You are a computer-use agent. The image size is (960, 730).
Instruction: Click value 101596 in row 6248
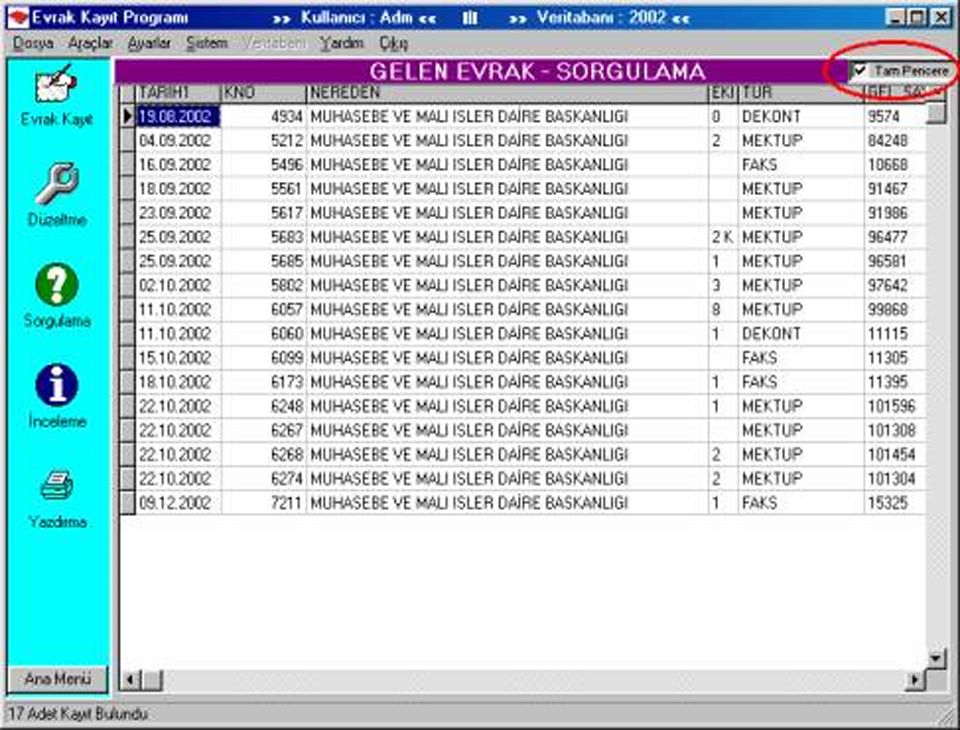tap(894, 407)
